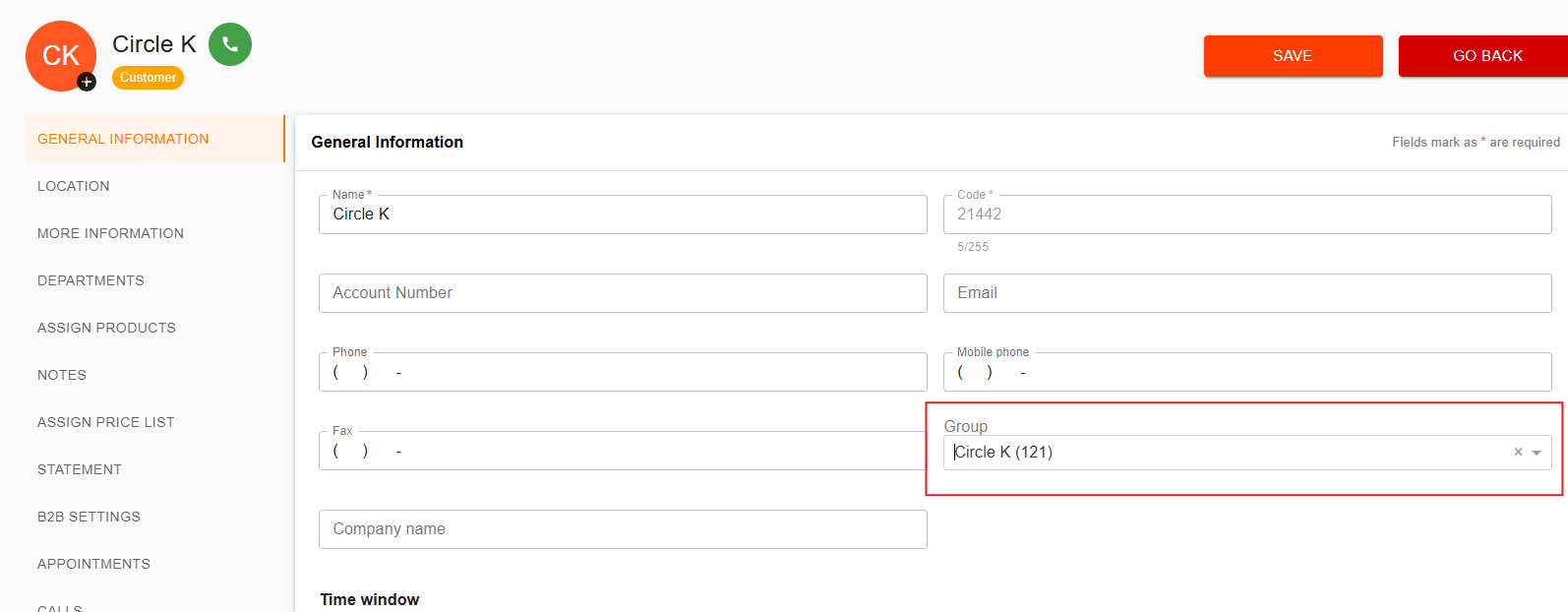Screen dimensions: 1568x612
Task: Click the Save button
Action: (x=1293, y=56)
